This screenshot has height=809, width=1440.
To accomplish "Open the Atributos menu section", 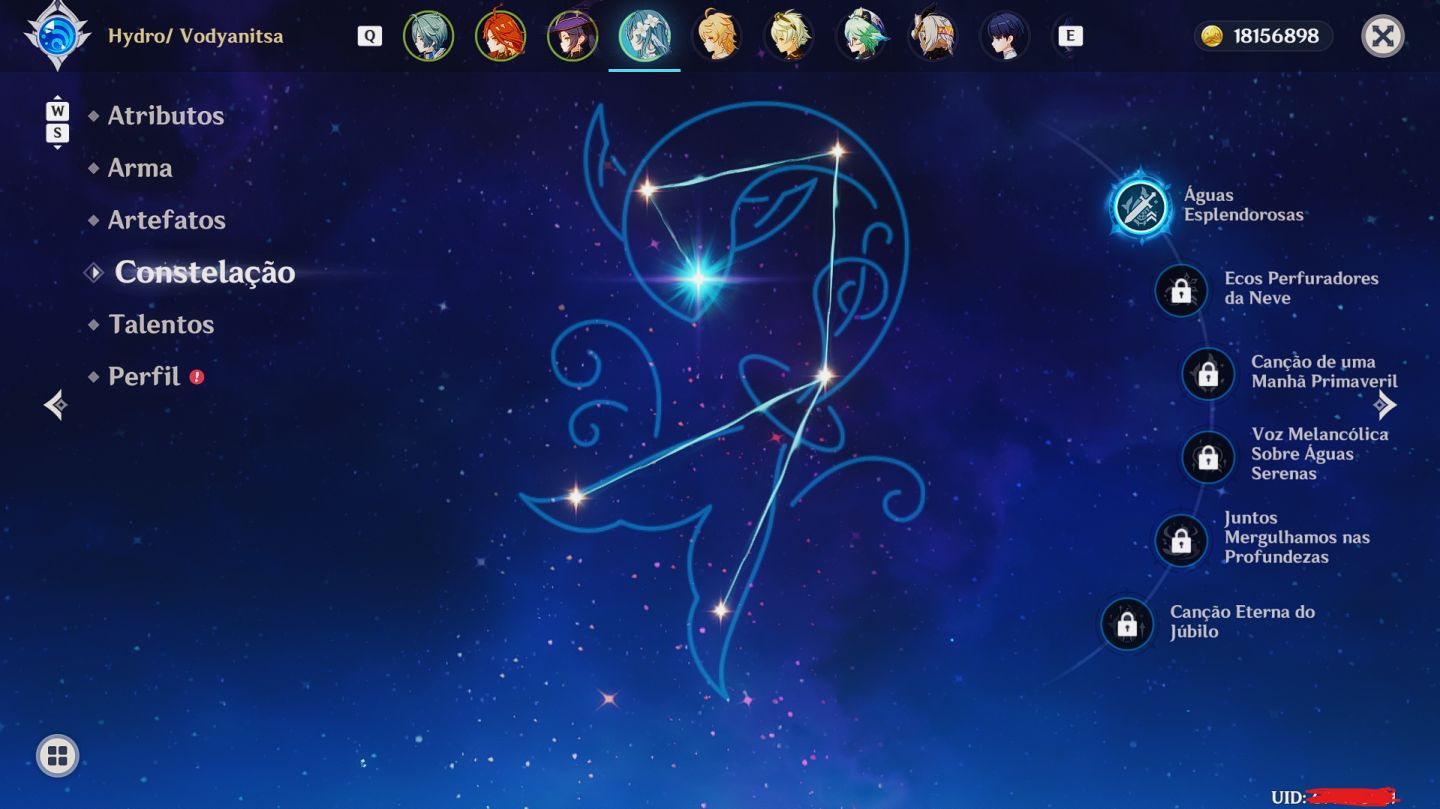I will pos(166,115).
